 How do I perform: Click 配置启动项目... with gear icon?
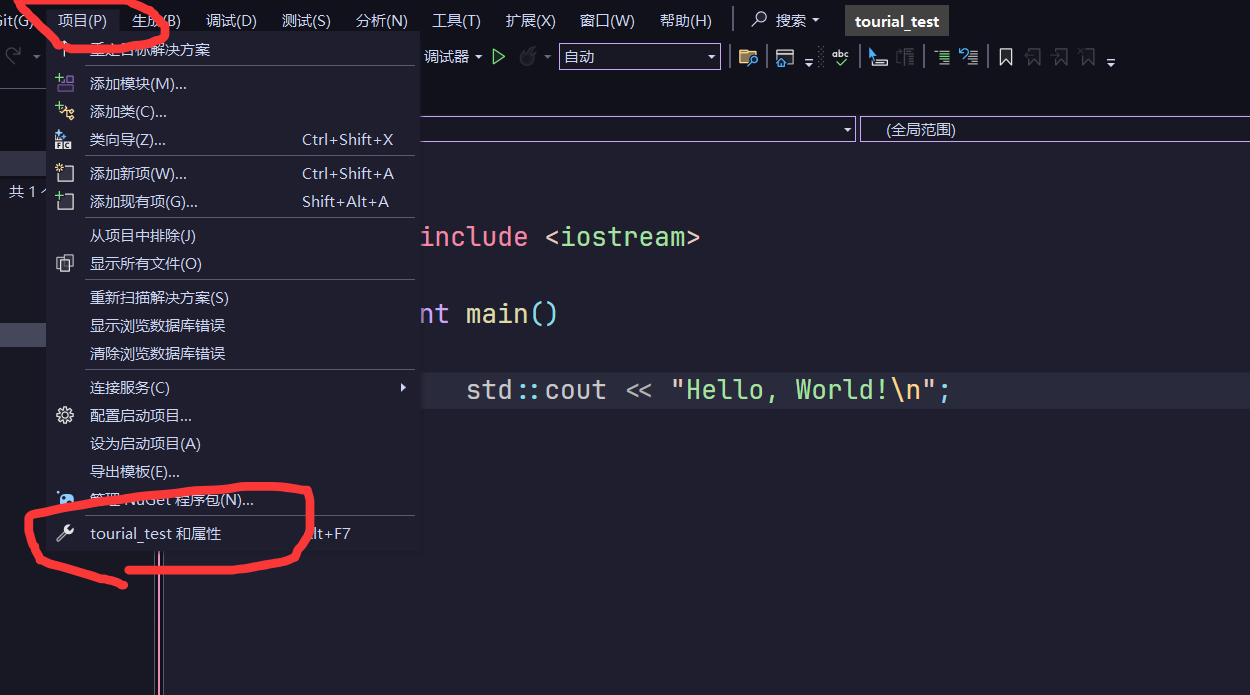click(x=140, y=416)
